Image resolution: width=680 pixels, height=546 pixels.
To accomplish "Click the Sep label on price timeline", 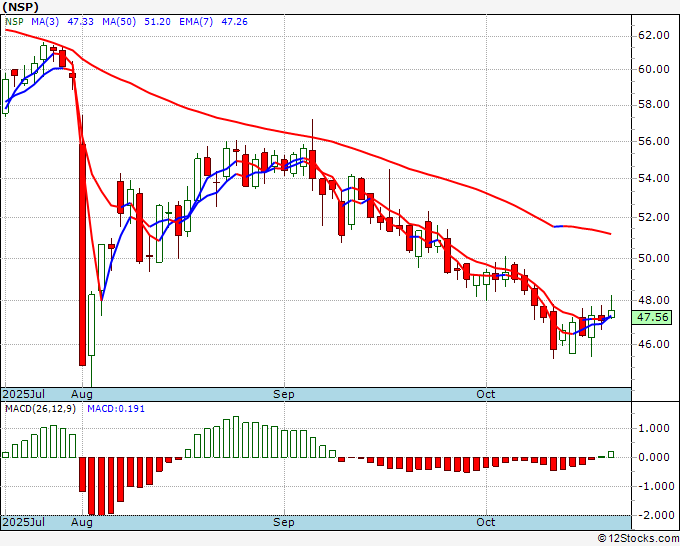I will click(x=284, y=394).
